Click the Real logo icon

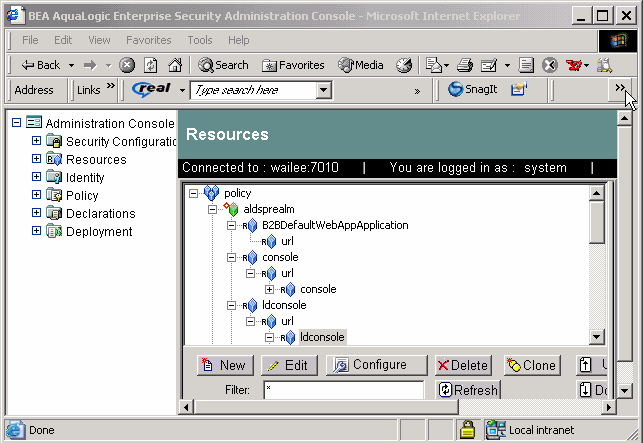pyautogui.click(x=151, y=89)
